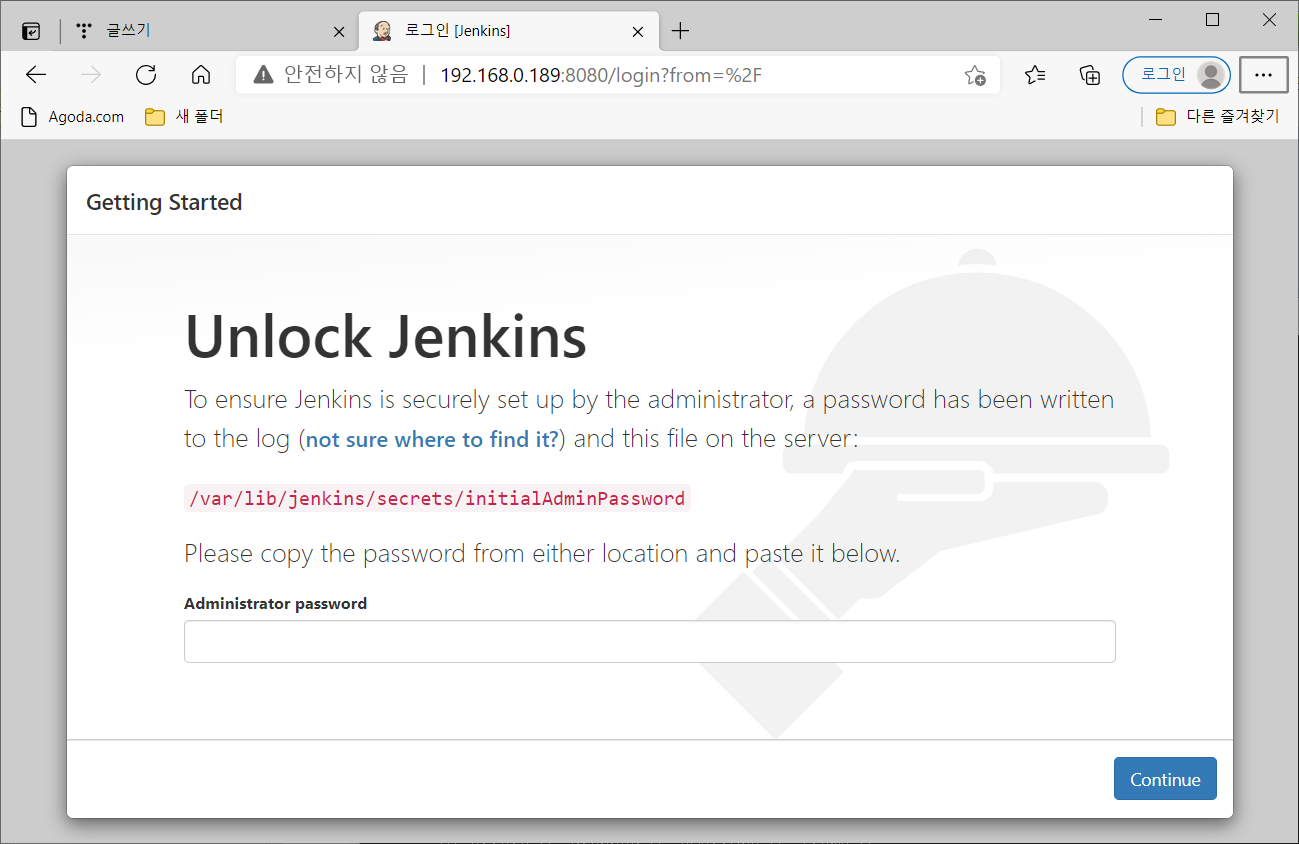Click the profile 로그인 button
1299x844 pixels.
[x=1176, y=75]
